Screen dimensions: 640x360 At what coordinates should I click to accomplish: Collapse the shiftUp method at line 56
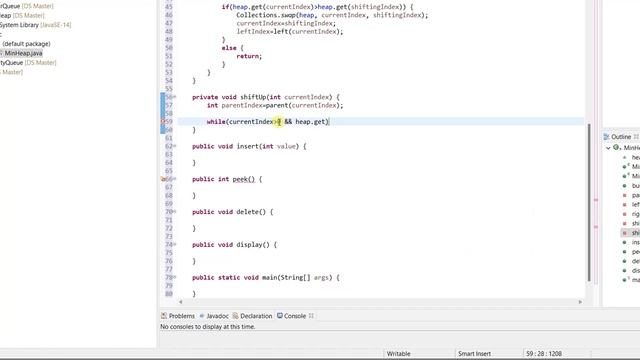175,97
